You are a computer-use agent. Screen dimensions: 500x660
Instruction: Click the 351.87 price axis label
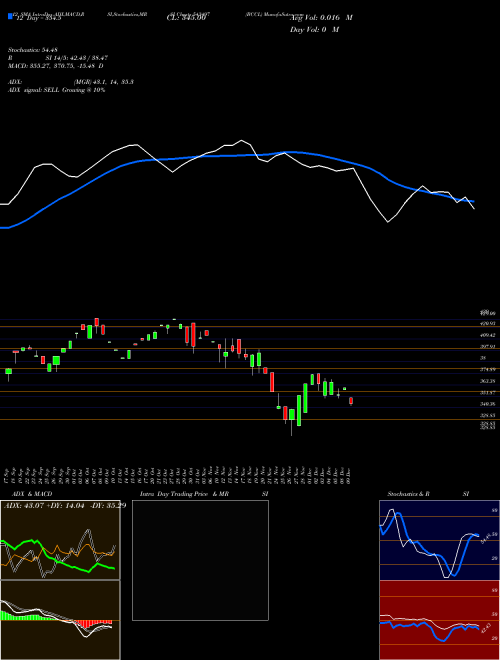pos(488,392)
